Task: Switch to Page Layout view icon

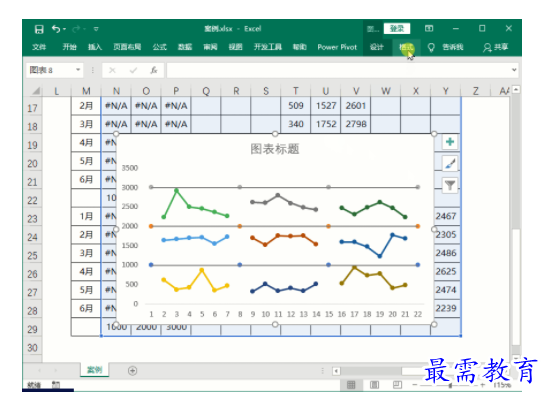Action: (374, 385)
